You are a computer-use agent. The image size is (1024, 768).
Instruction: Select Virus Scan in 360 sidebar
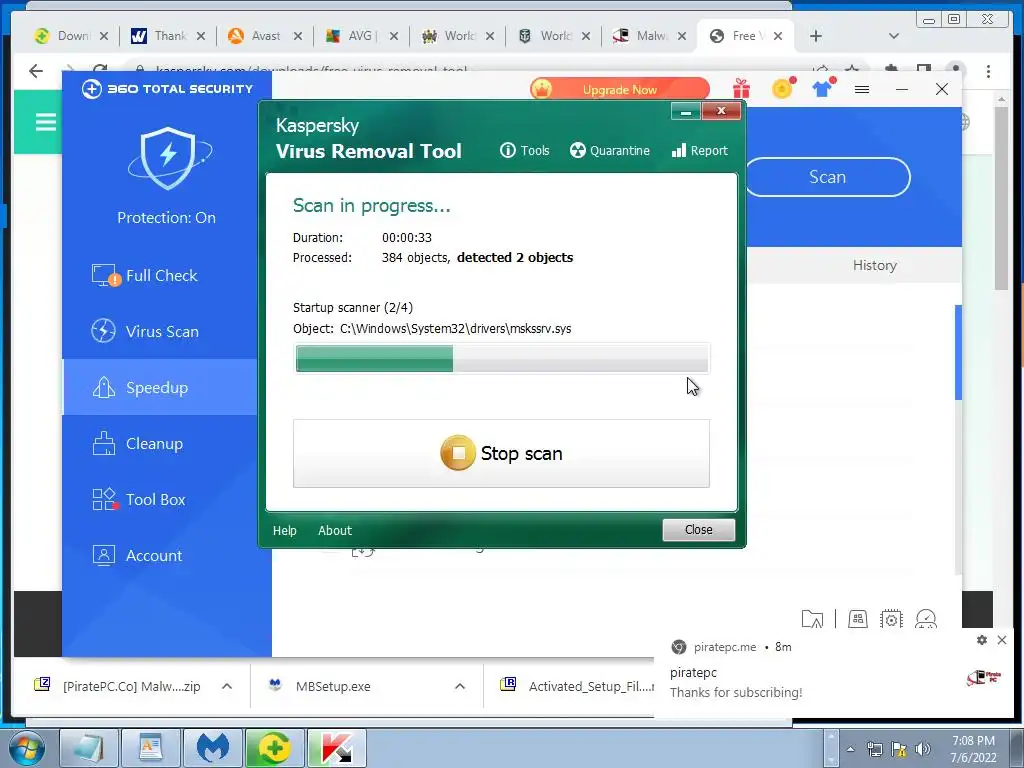(x=161, y=332)
